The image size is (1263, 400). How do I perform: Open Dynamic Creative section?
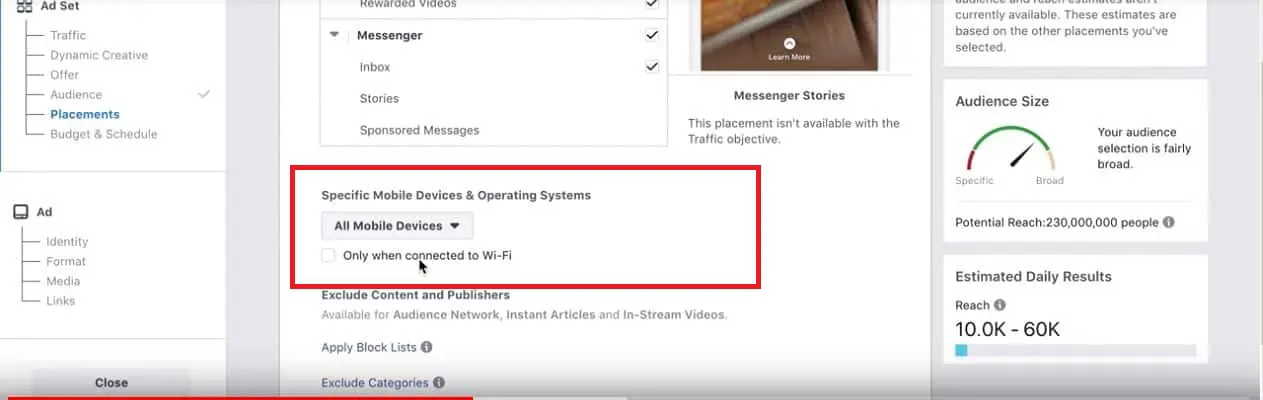click(99, 55)
